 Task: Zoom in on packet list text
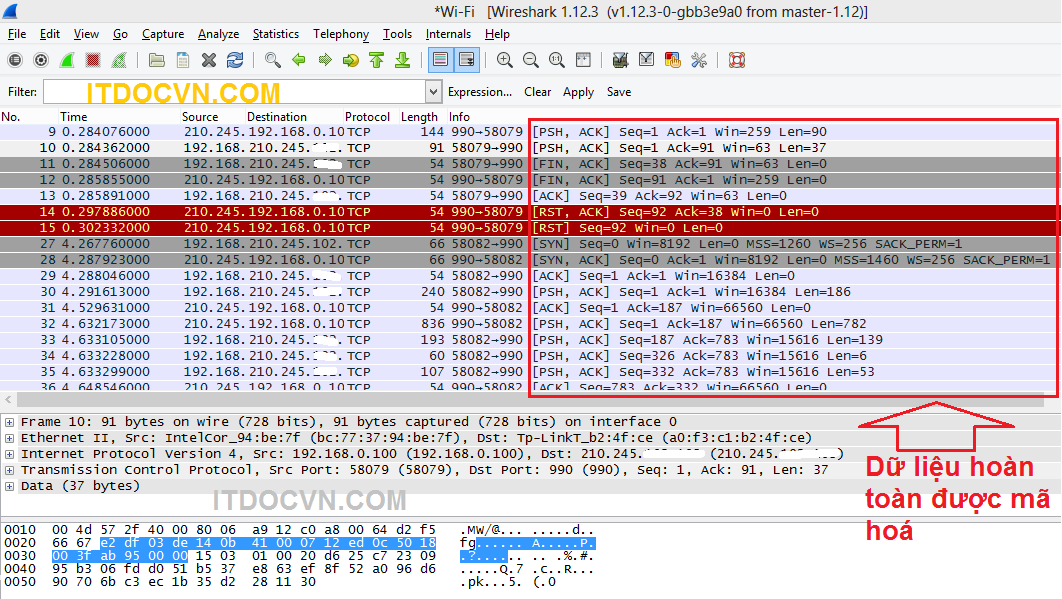(505, 60)
